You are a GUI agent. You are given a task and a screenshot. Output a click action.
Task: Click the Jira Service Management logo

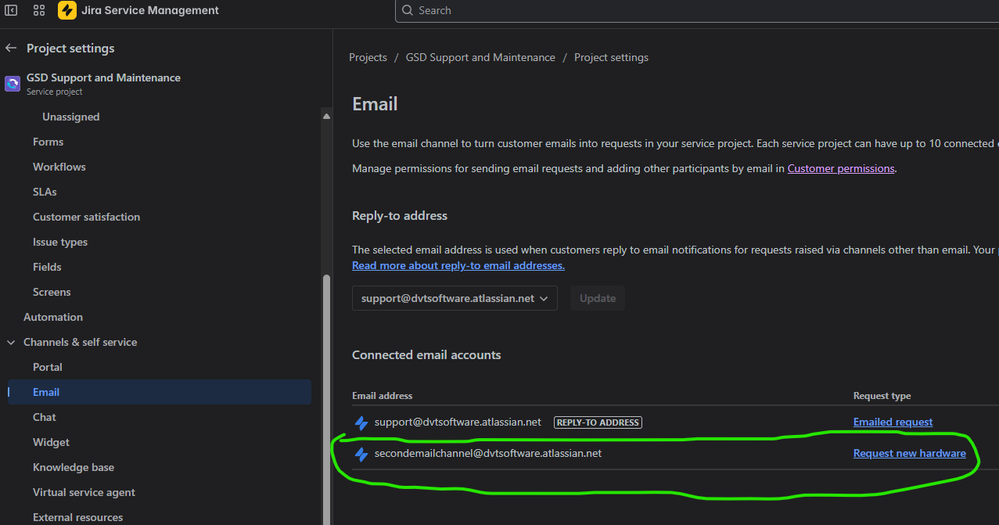pyautogui.click(x=67, y=10)
